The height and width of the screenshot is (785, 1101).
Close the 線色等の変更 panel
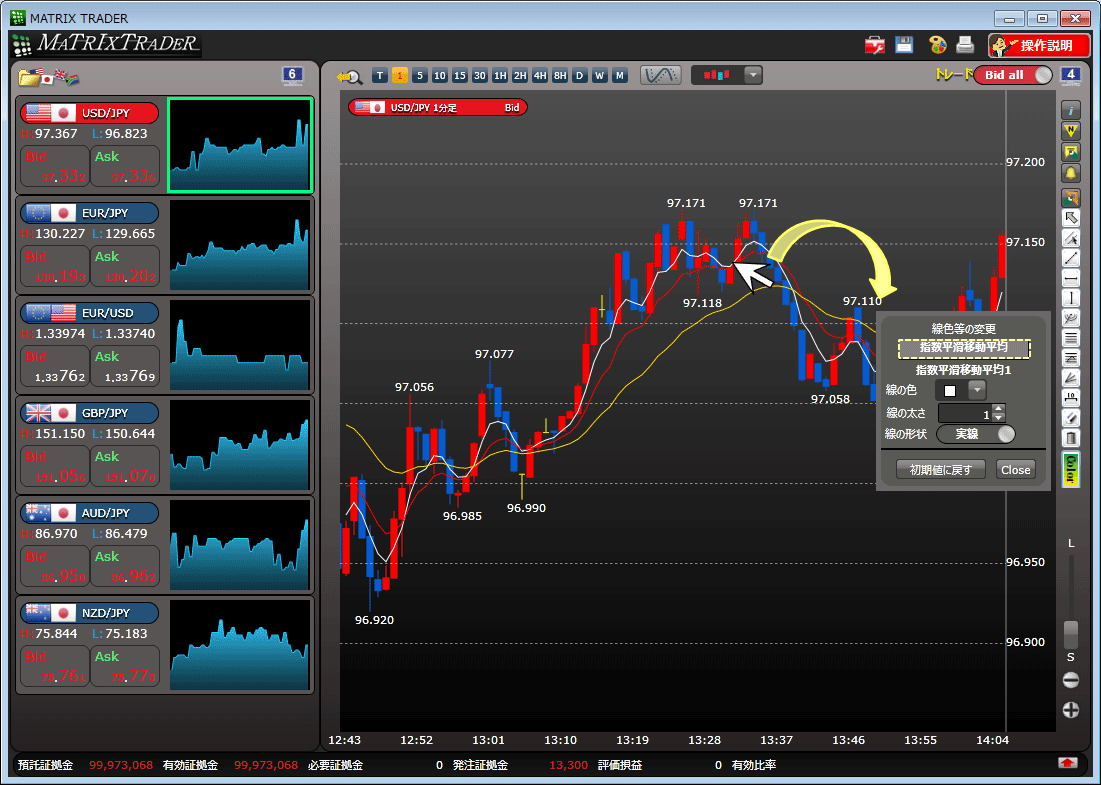point(1015,470)
